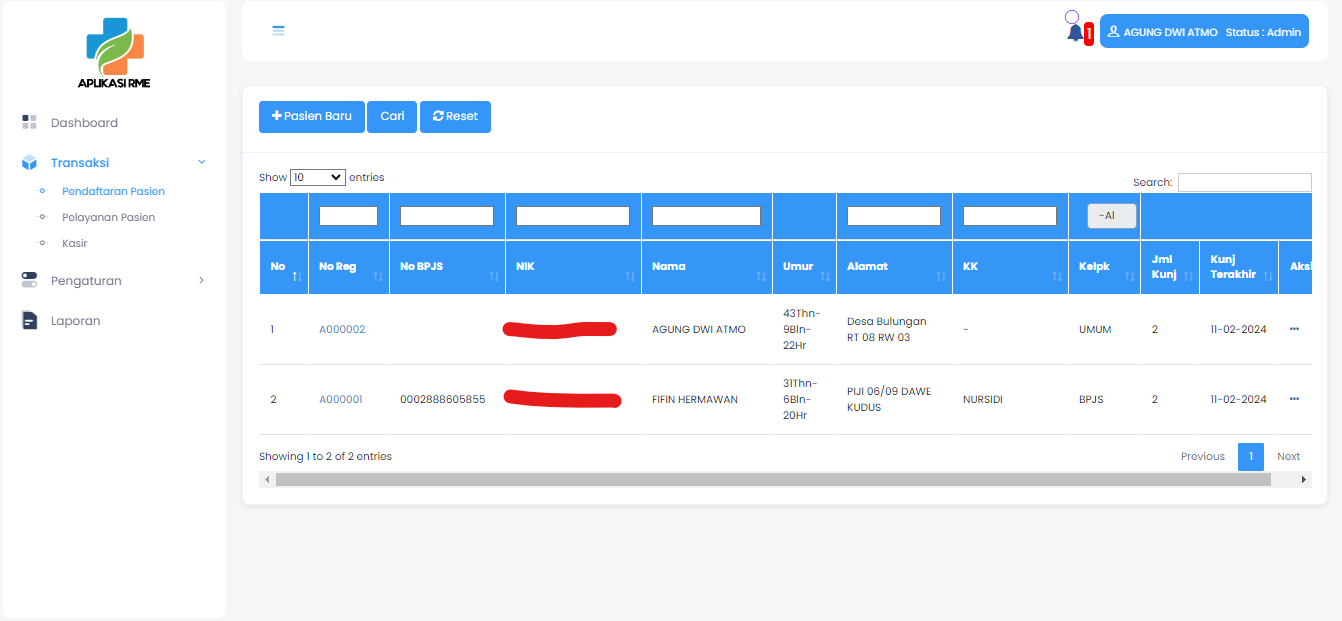Sort table by Nama column

(706, 267)
